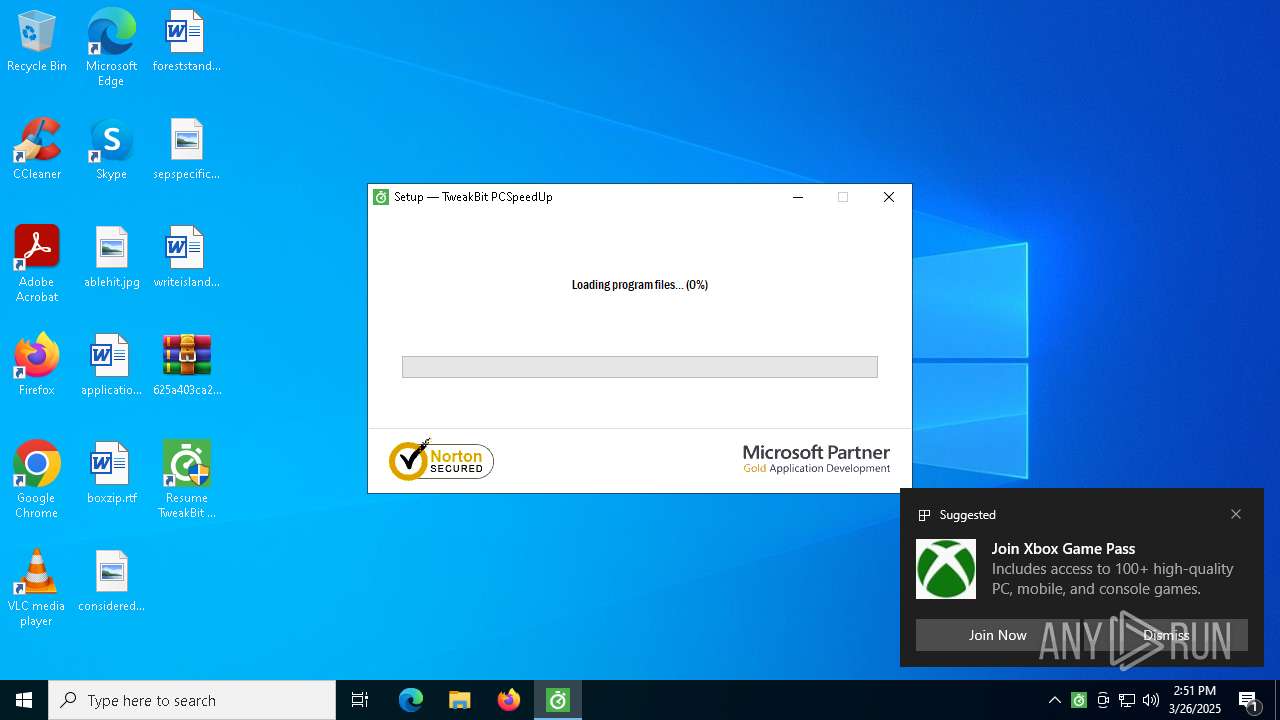The width and height of the screenshot is (1280, 720).
Task: Click the Meet Now tray icon
Action: [1103, 700]
